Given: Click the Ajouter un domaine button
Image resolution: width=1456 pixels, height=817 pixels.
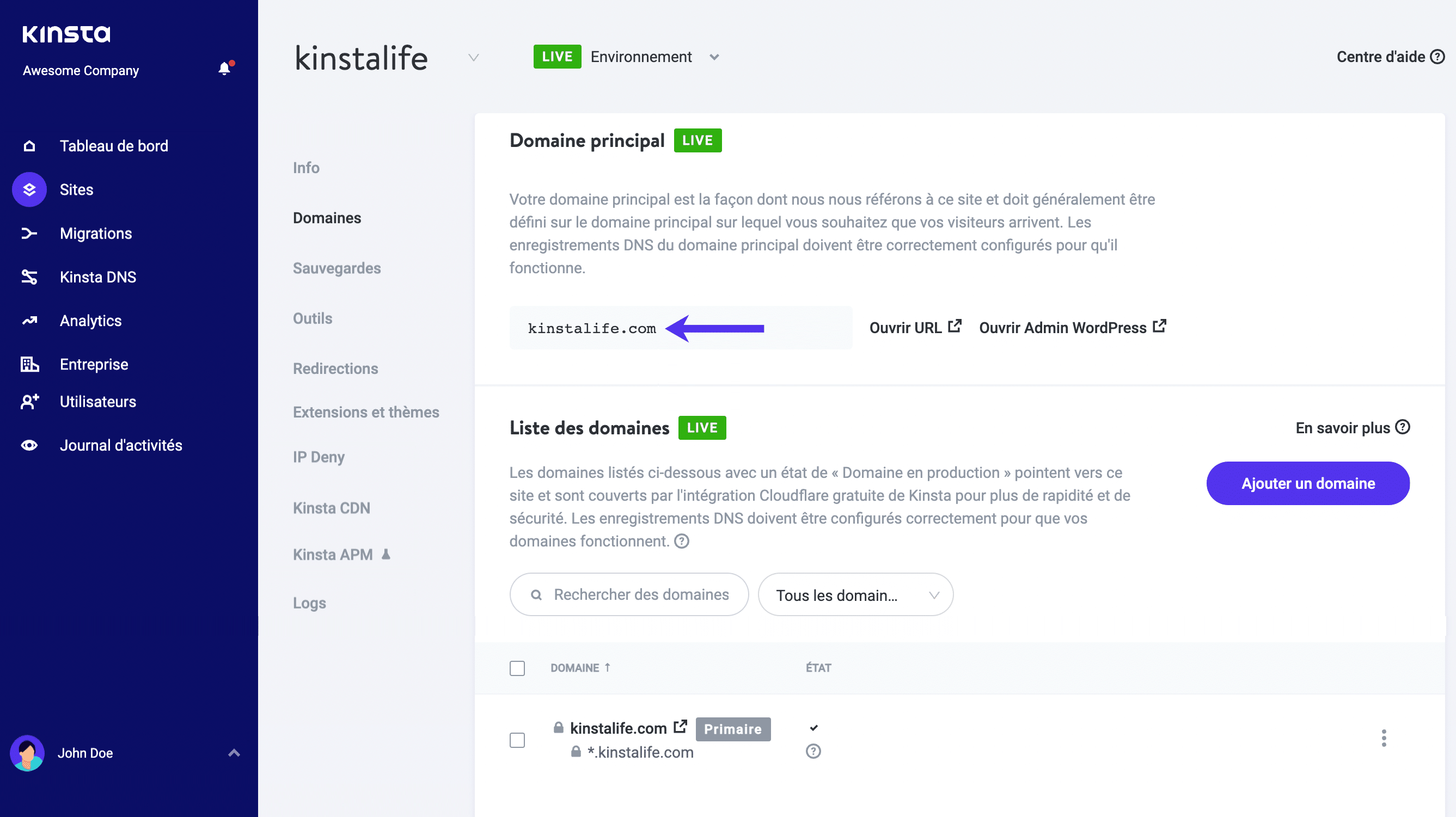Looking at the screenshot, I should pyautogui.click(x=1308, y=484).
